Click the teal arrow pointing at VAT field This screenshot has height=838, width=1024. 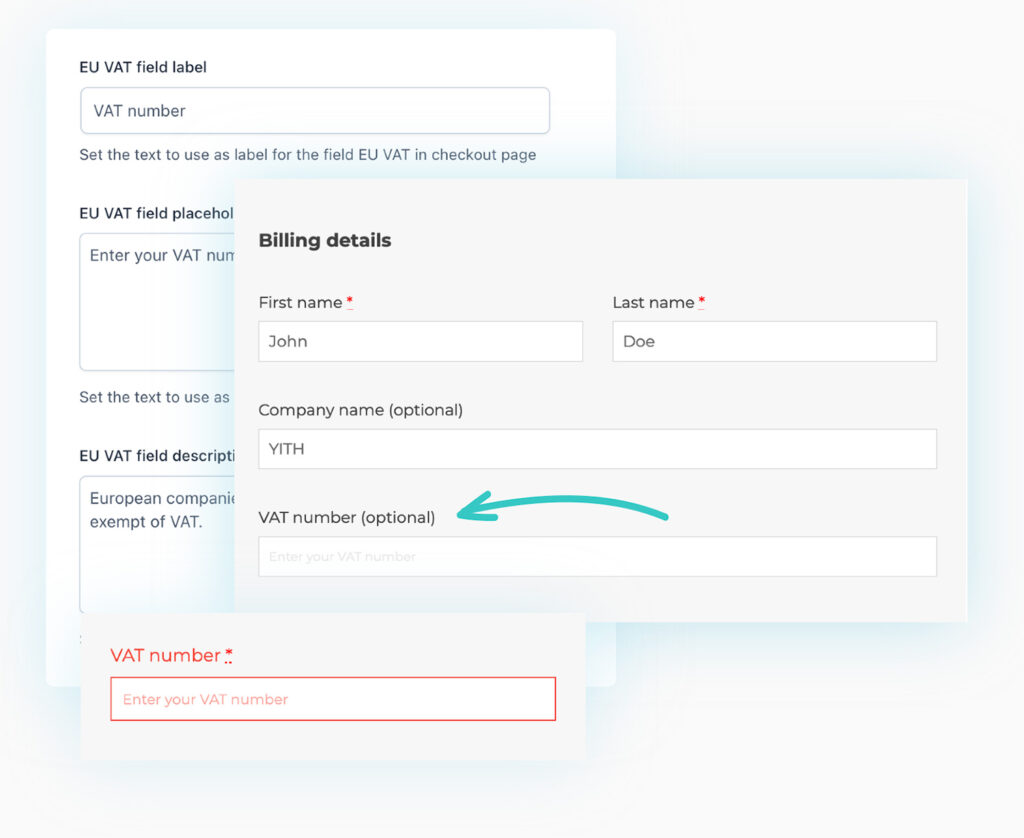pos(560,505)
